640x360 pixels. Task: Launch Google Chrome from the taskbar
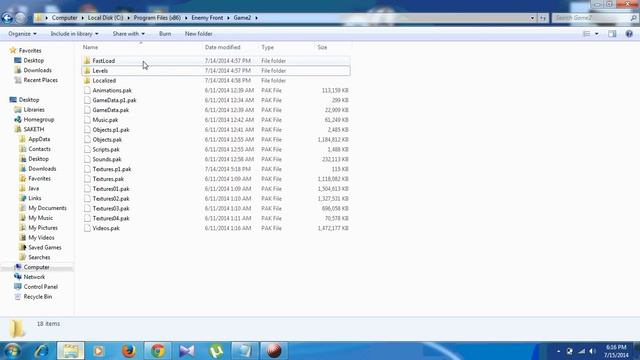click(158, 351)
